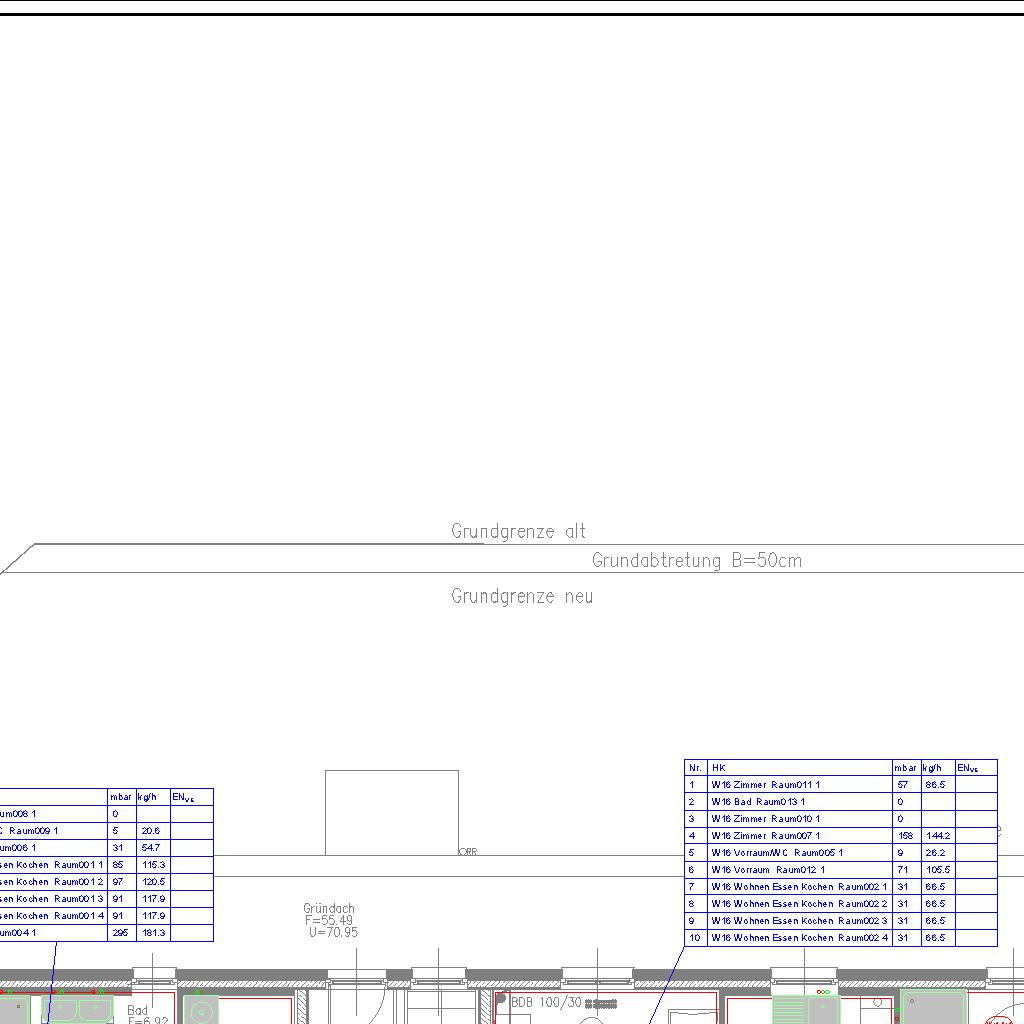Screen dimensions: 1024x1024
Task: Select the 295 mbar cell in left table
Action: pyautogui.click(x=120, y=933)
